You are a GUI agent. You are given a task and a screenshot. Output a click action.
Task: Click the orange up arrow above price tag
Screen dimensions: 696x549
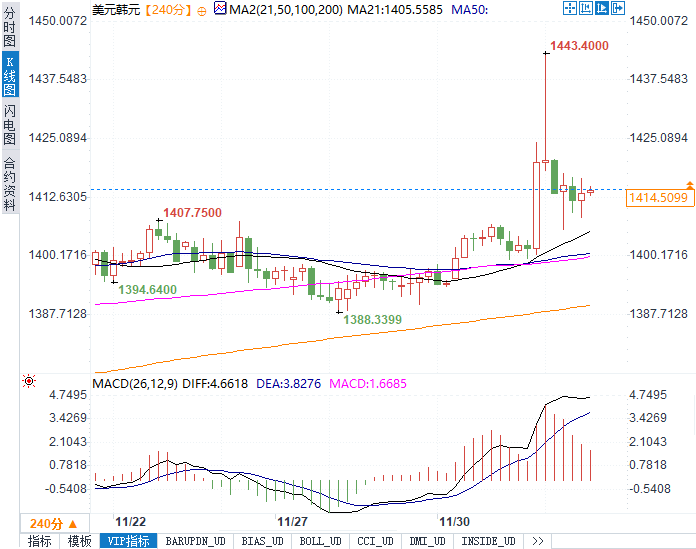point(689,185)
